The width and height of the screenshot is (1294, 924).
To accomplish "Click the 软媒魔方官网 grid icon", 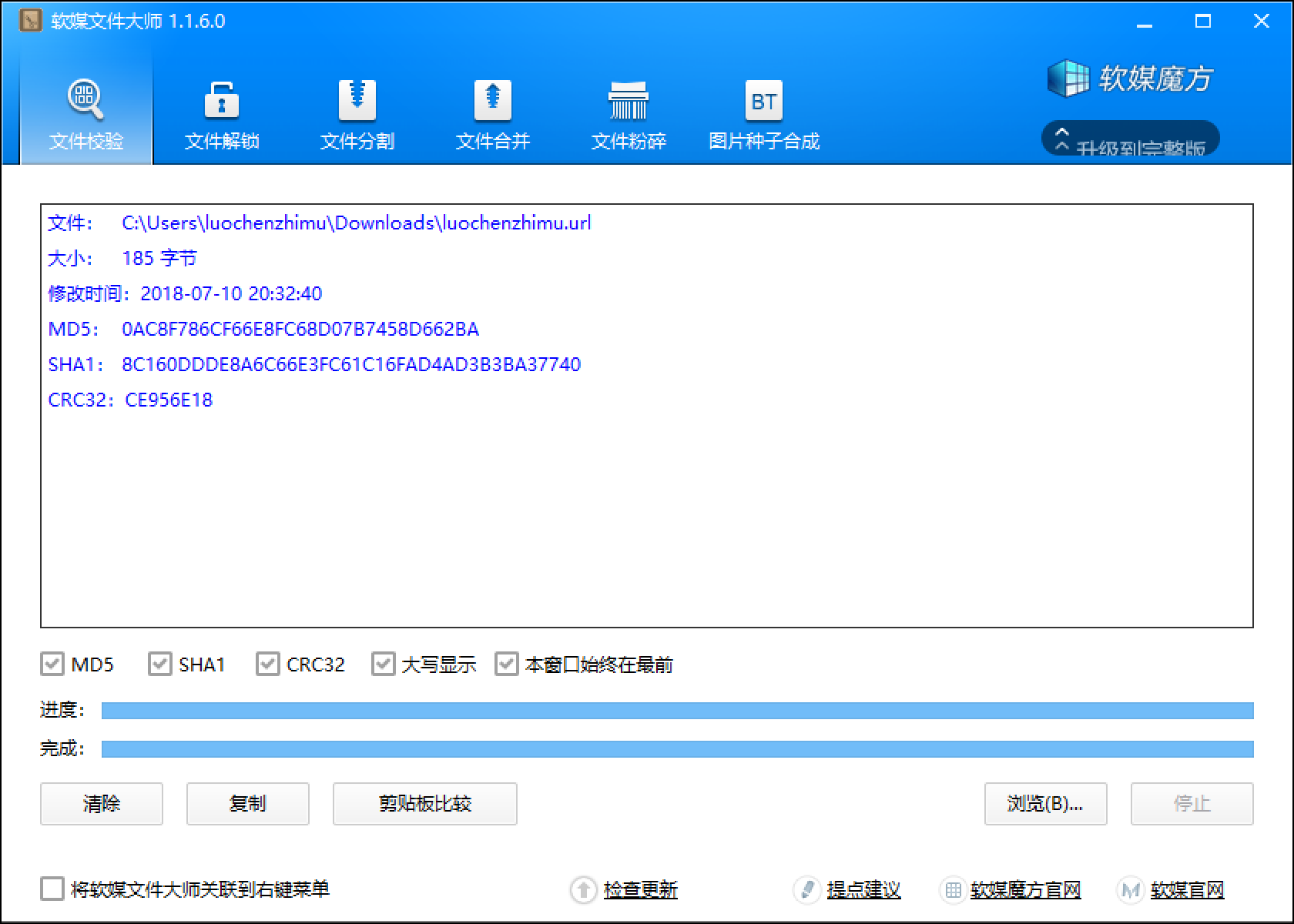I will 952,890.
